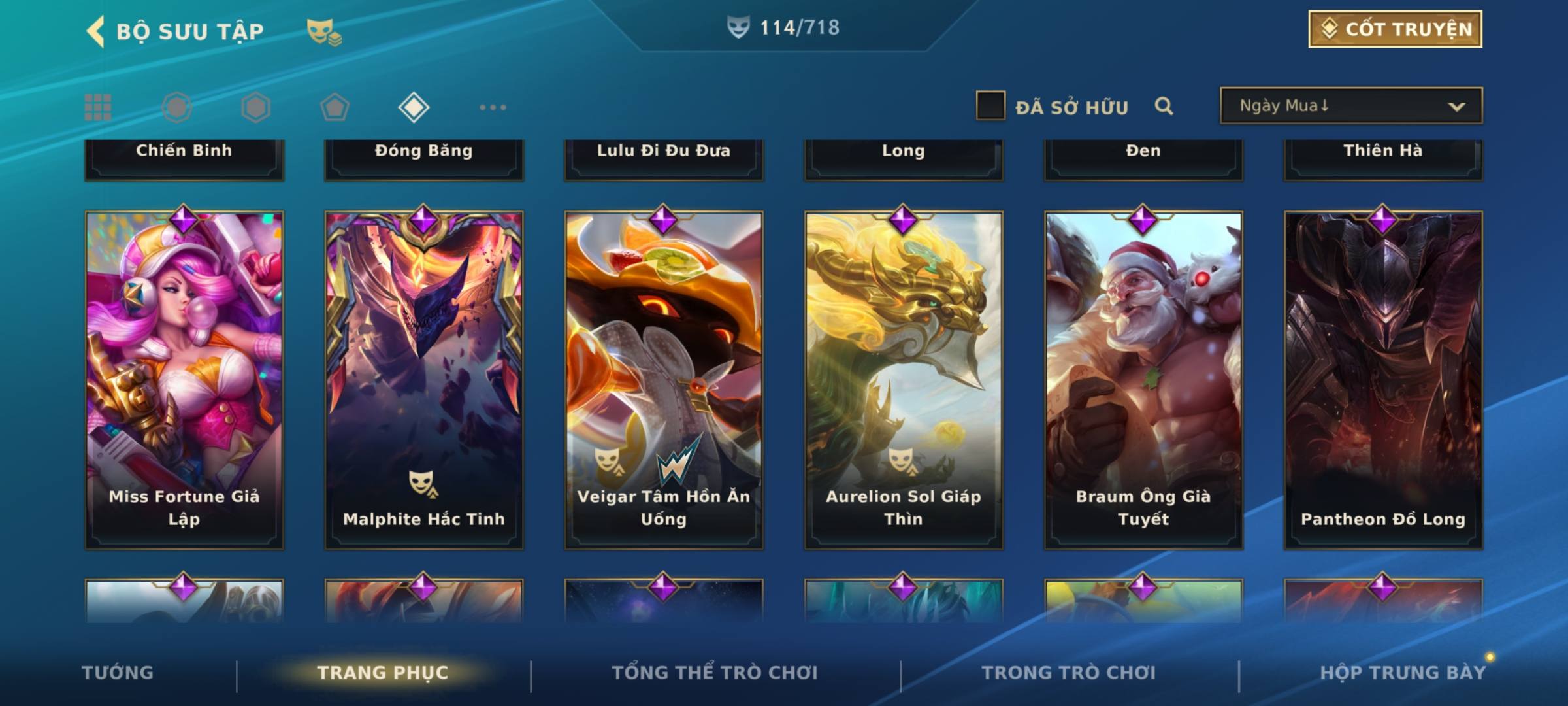The image size is (1568, 706).
Task: Switch to the Tướng tab
Action: 118,673
